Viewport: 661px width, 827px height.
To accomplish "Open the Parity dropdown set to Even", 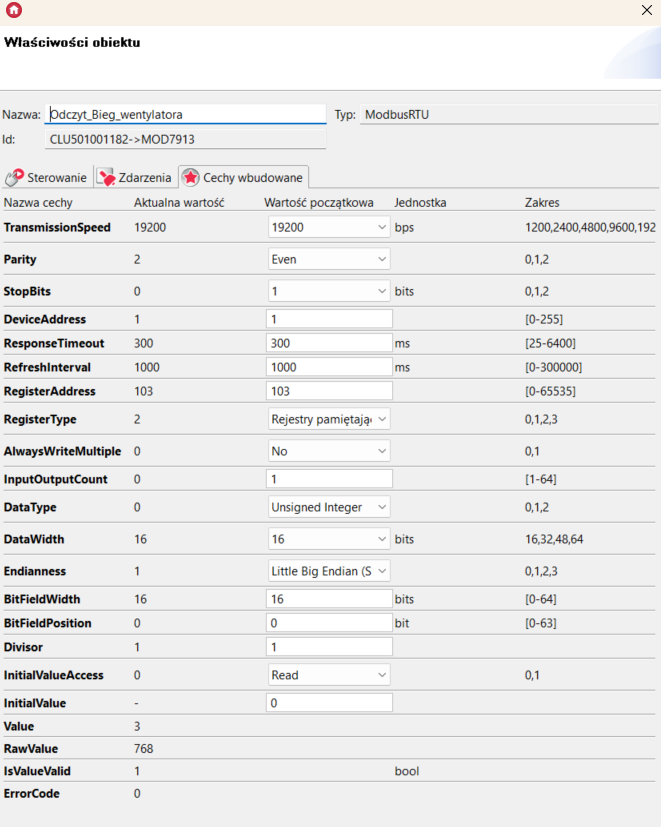I will [x=328, y=259].
